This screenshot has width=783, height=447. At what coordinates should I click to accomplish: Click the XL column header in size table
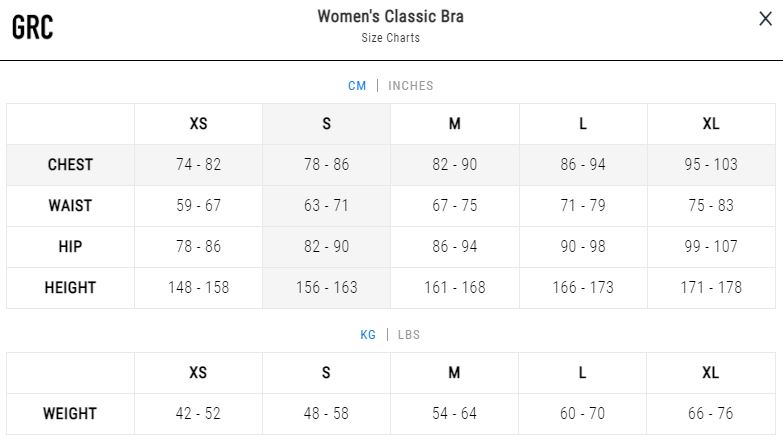711,124
